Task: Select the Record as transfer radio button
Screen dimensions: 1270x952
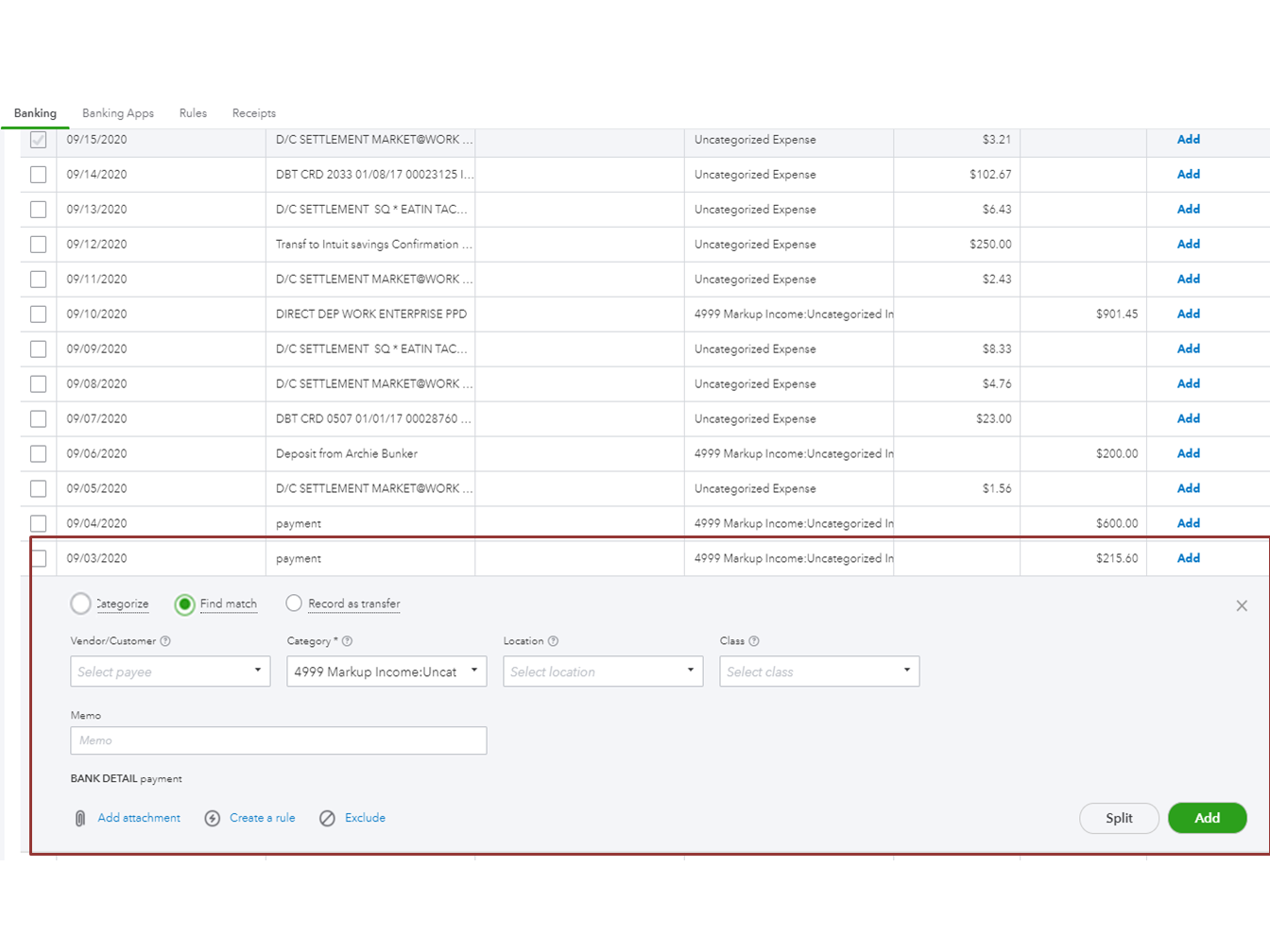Action: pos(294,603)
